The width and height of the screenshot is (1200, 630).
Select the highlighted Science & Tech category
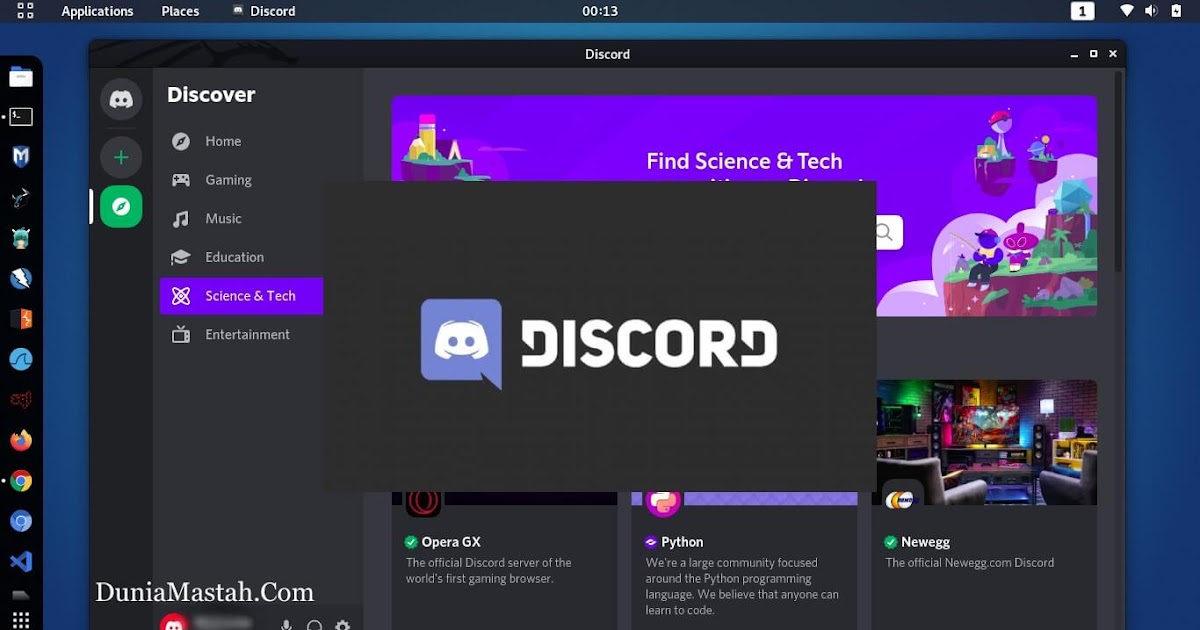[241, 296]
